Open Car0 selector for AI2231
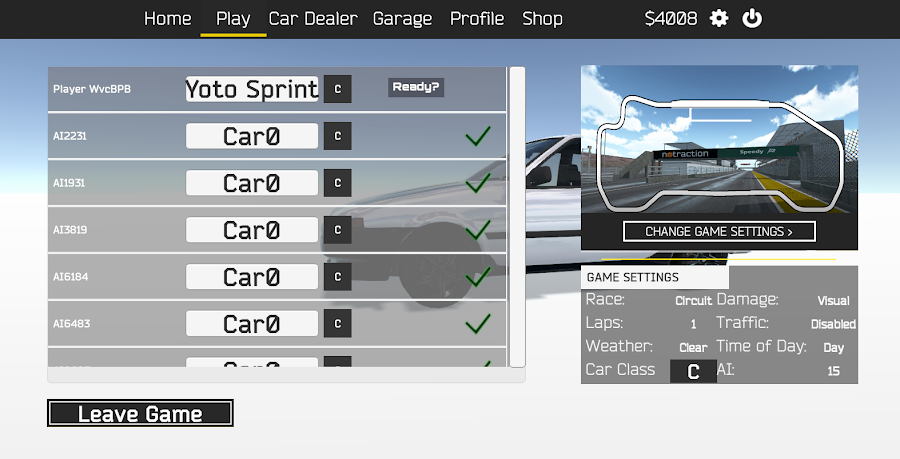900x459 pixels. pos(252,136)
